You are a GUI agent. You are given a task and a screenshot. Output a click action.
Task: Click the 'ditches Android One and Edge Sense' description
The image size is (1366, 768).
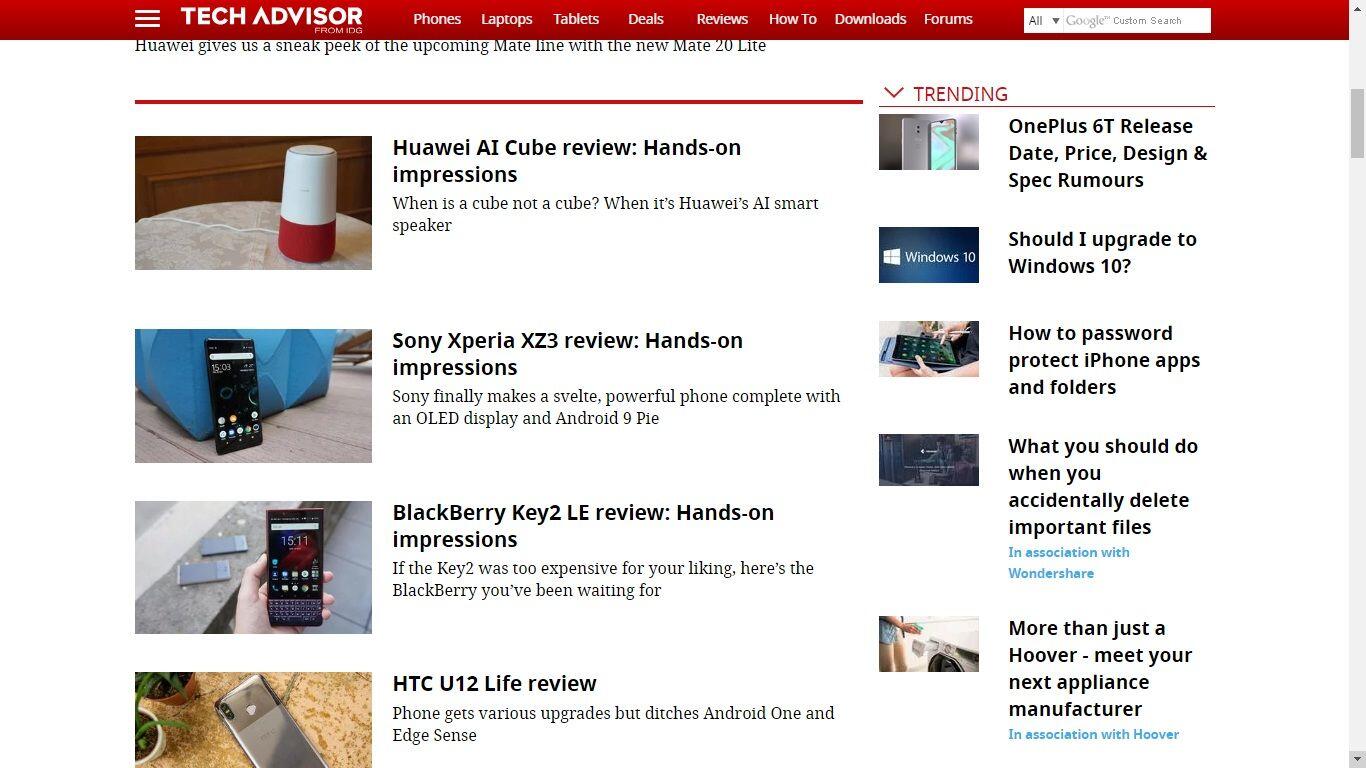pos(613,724)
